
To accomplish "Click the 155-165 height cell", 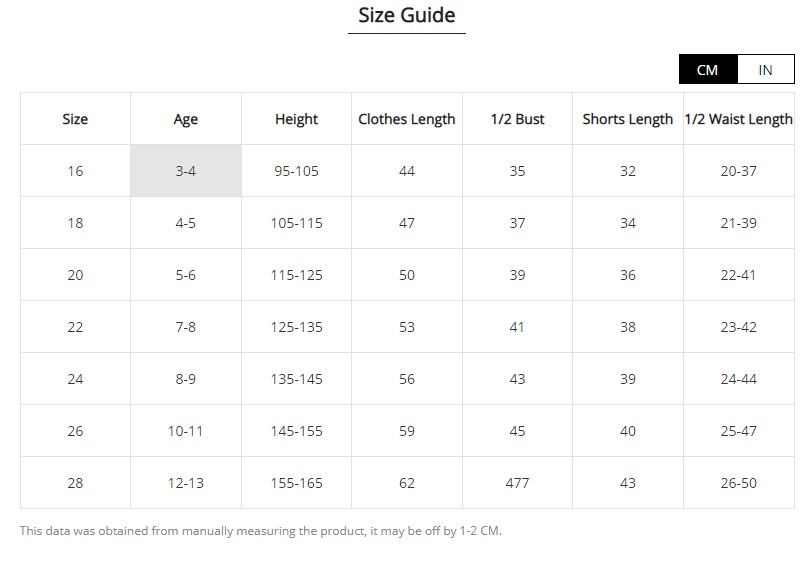I will (296, 483).
